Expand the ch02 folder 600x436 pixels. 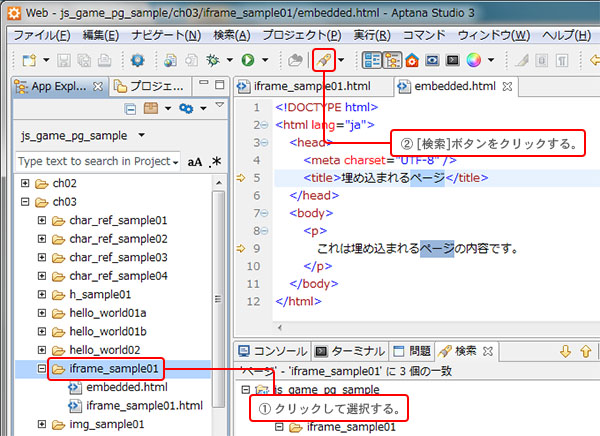[25, 183]
